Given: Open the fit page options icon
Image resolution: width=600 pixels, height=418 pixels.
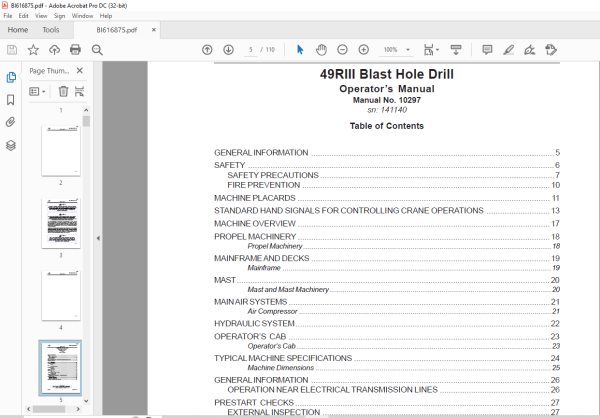Looking at the screenshot, I should (x=431, y=50).
